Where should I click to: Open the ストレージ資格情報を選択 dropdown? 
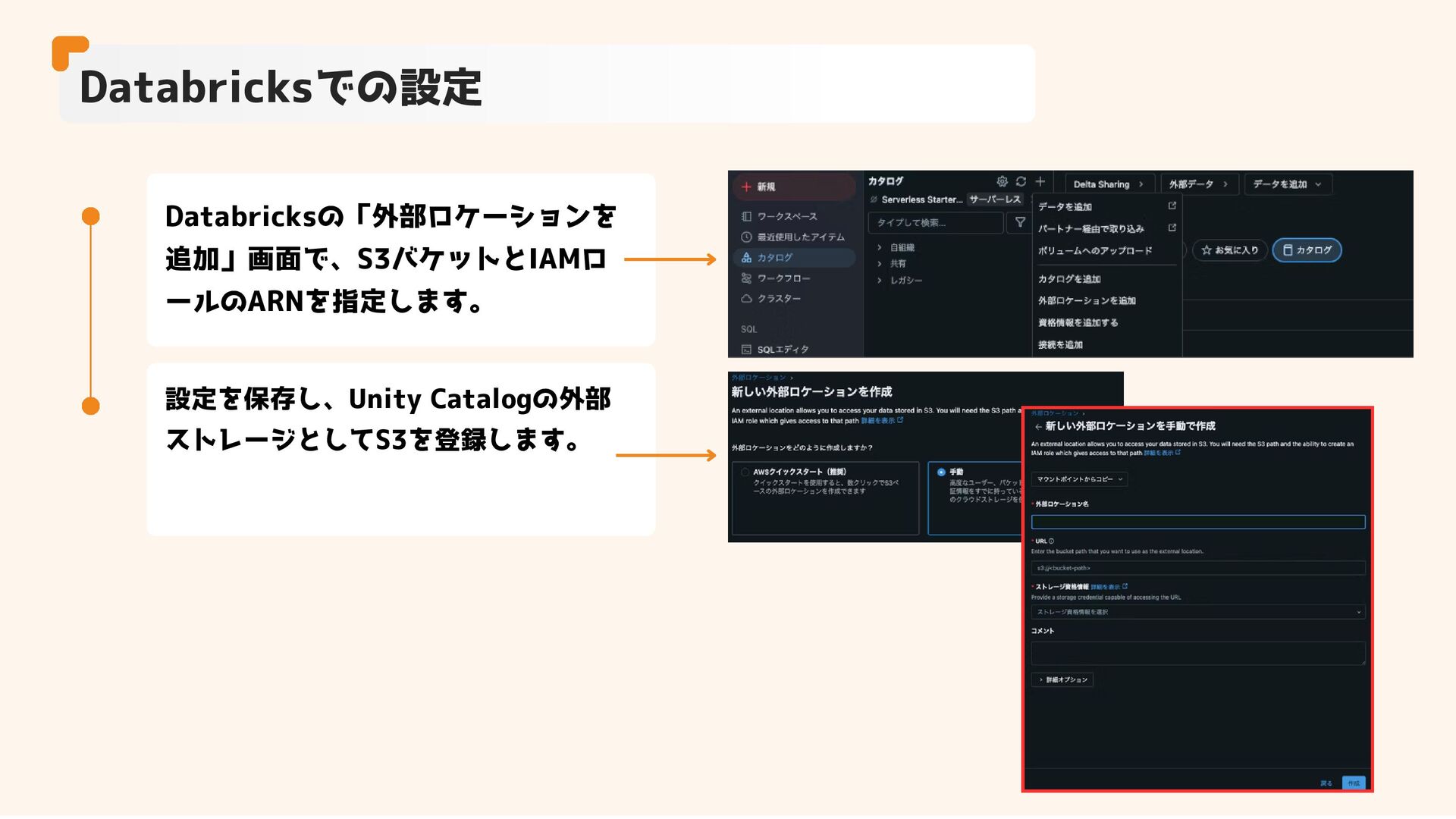tap(1197, 612)
